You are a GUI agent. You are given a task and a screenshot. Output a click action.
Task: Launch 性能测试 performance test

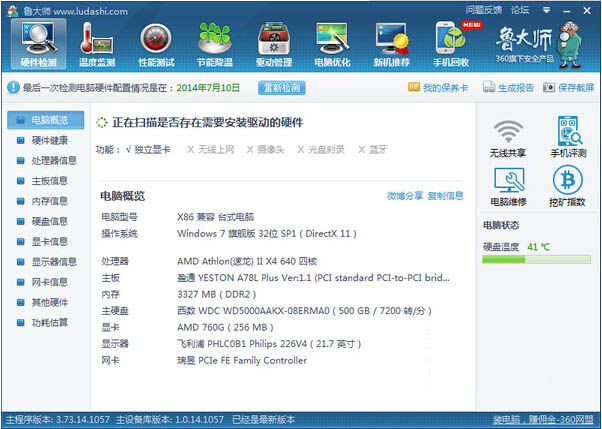pos(156,44)
